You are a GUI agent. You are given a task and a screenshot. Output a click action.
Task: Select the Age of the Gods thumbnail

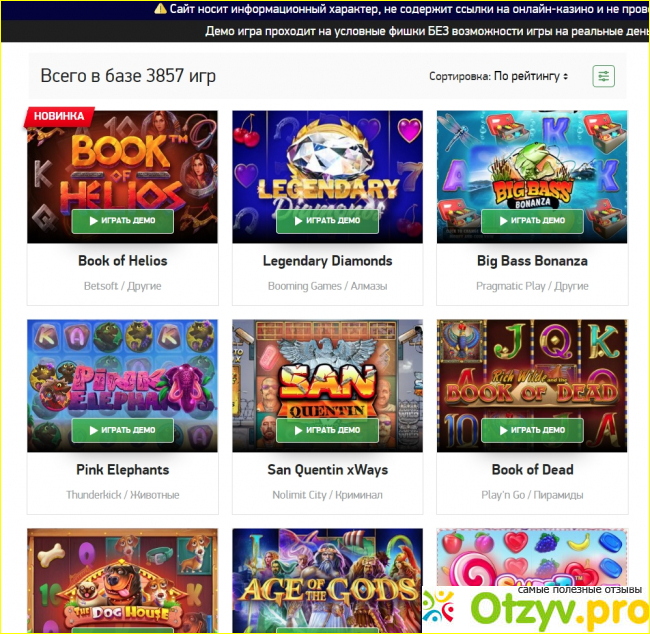pyautogui.click(x=327, y=581)
